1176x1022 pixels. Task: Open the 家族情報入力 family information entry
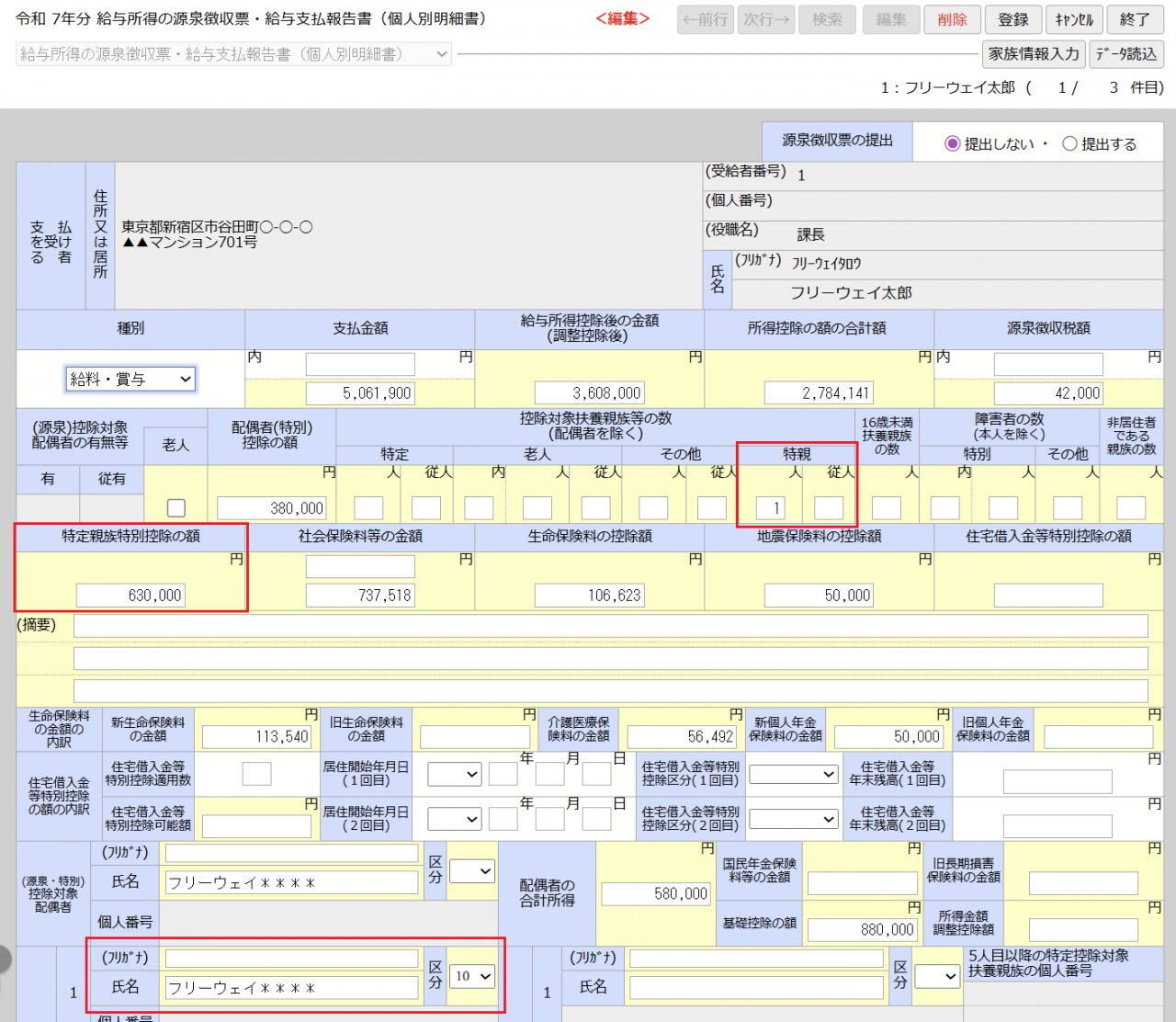(x=1033, y=54)
